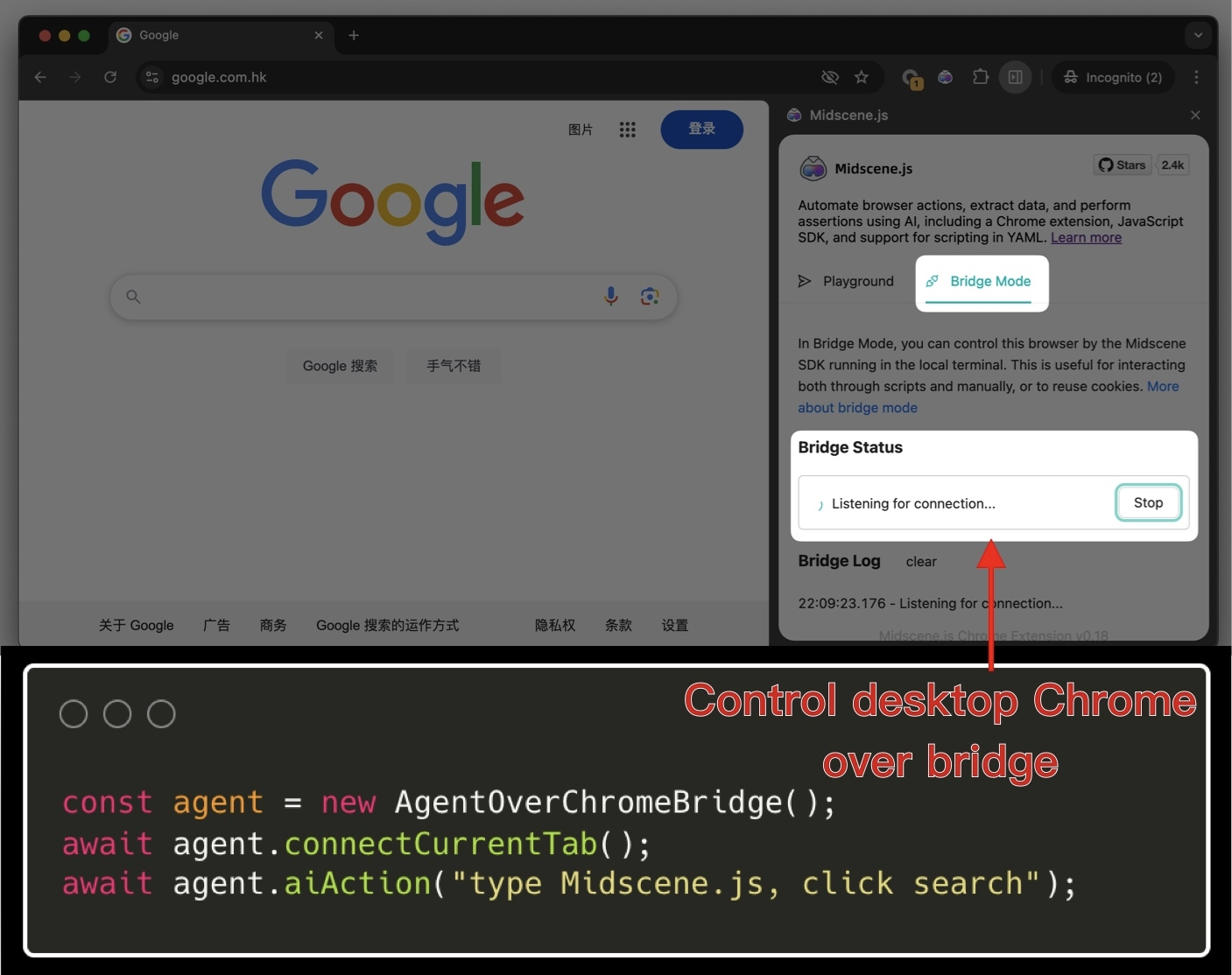
Task: Stop the bridge listening connection
Action: 1147,502
